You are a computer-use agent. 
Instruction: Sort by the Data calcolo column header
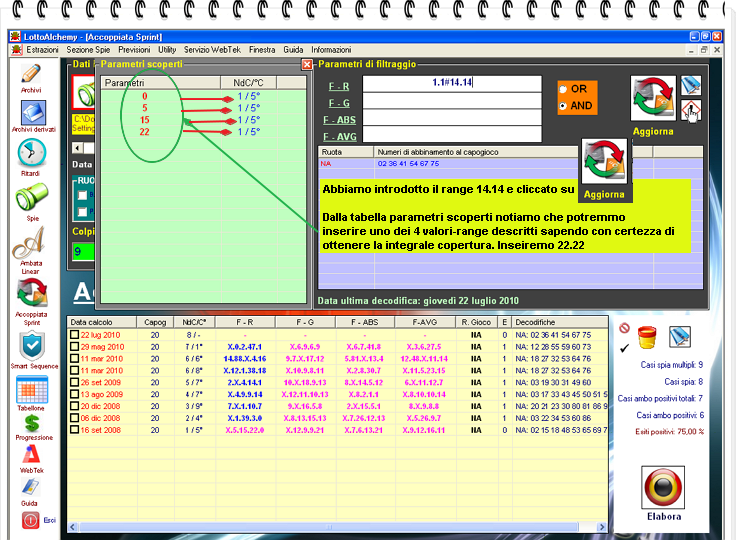102,322
